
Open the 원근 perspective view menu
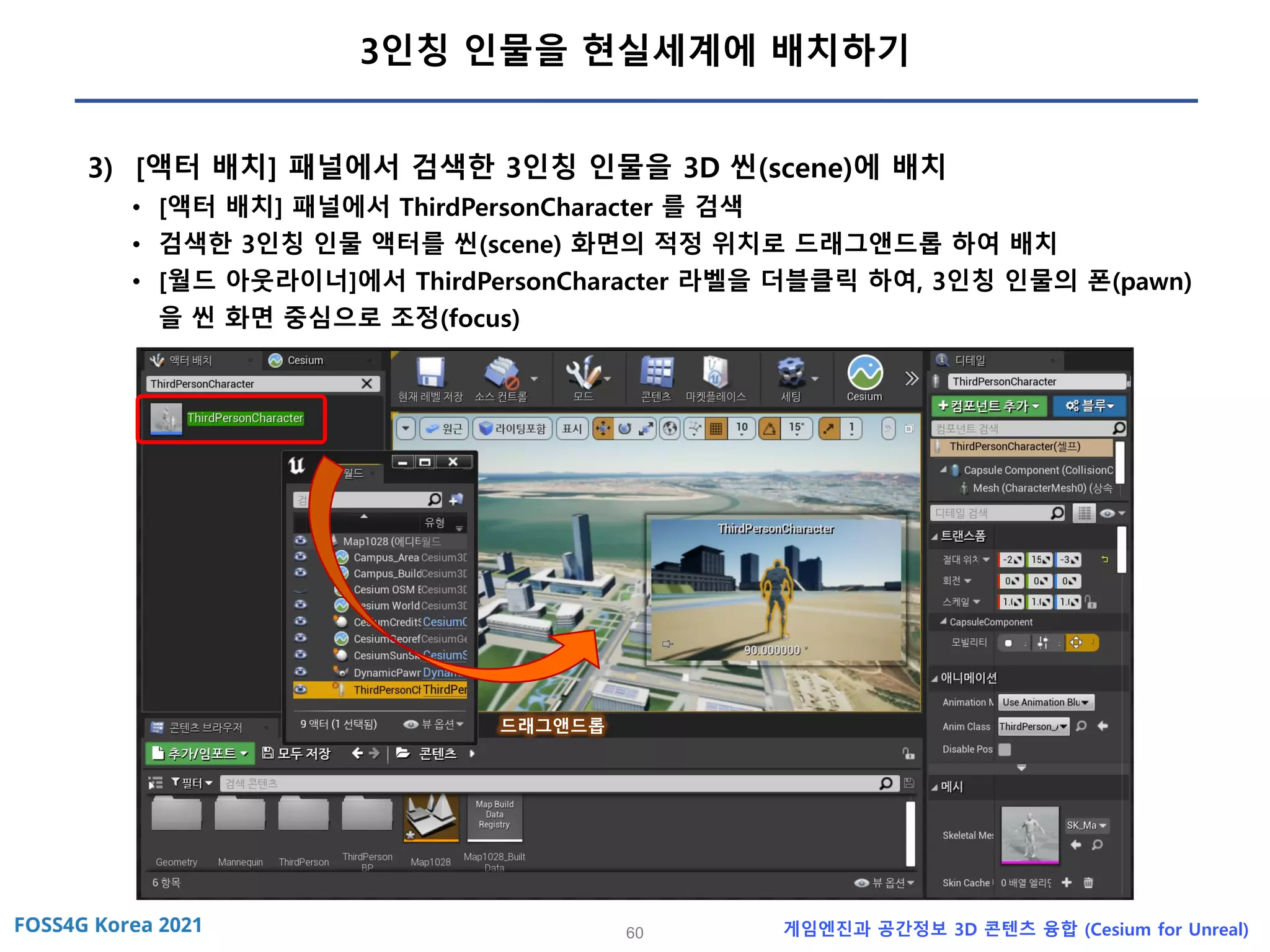[445, 428]
